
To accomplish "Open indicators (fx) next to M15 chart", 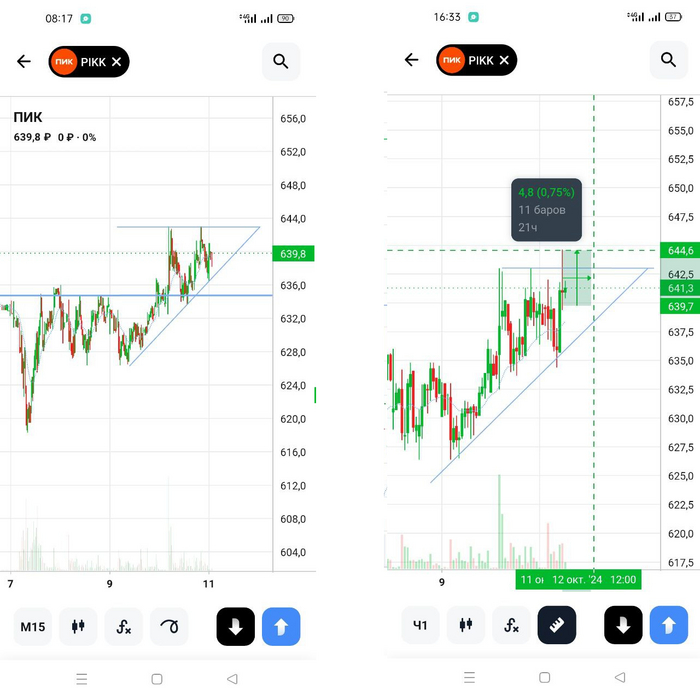I will click(124, 627).
